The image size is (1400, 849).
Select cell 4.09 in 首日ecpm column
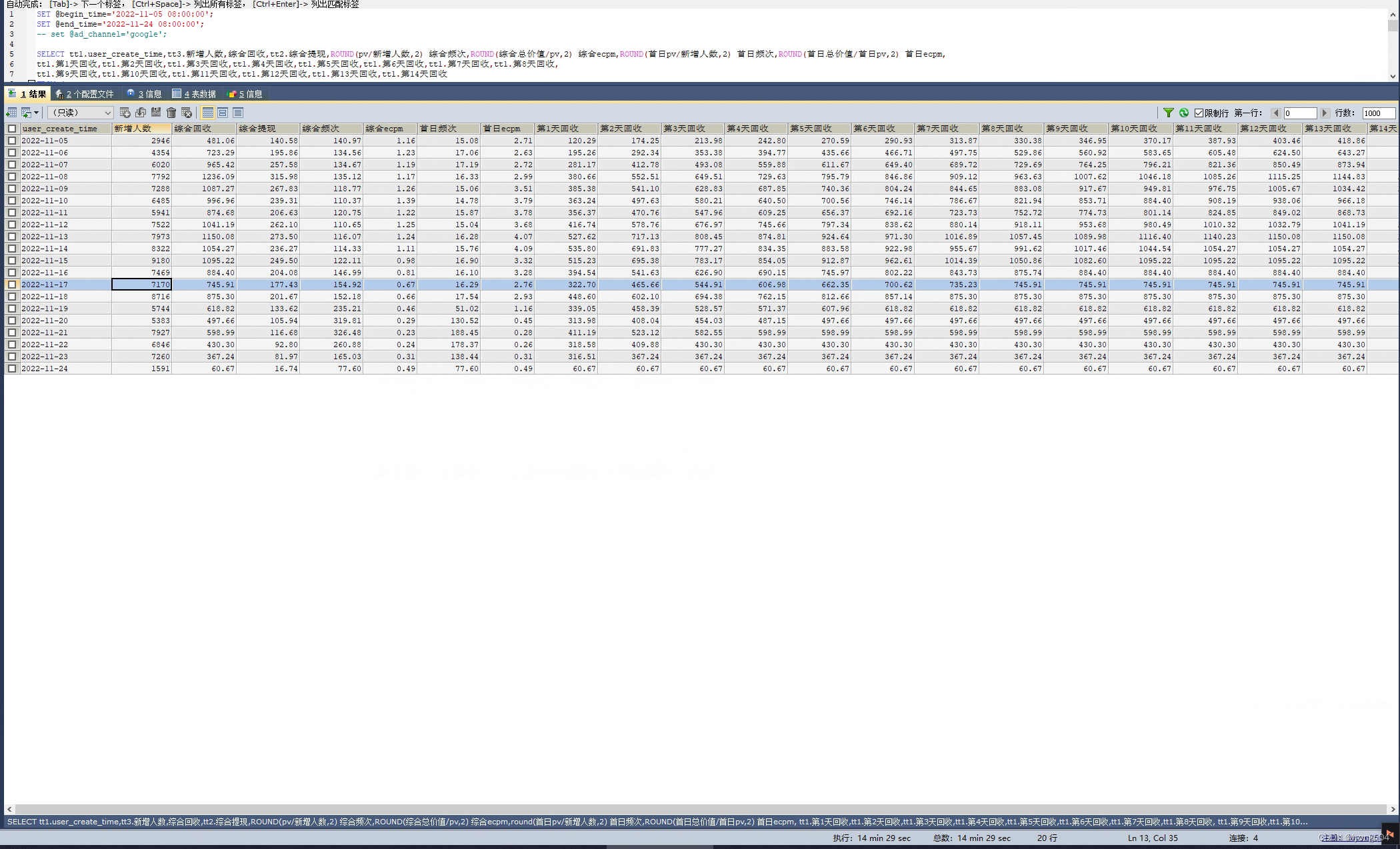point(507,249)
